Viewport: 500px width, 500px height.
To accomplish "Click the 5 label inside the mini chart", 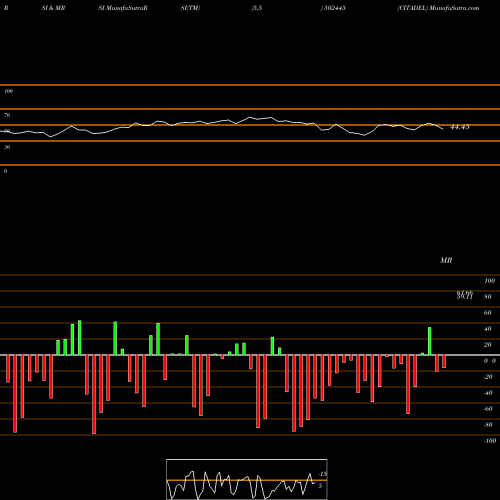I will coord(320,486).
